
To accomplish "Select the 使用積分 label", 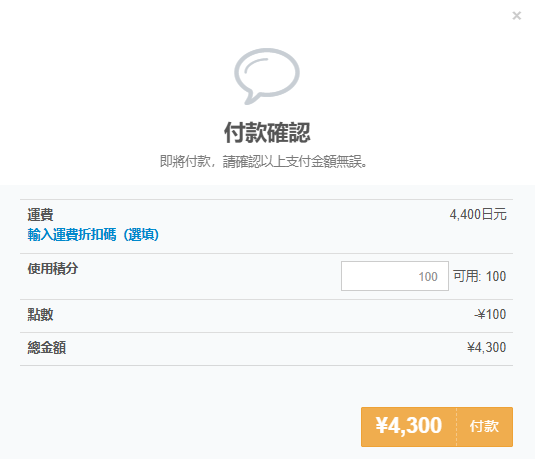I will tap(53, 269).
